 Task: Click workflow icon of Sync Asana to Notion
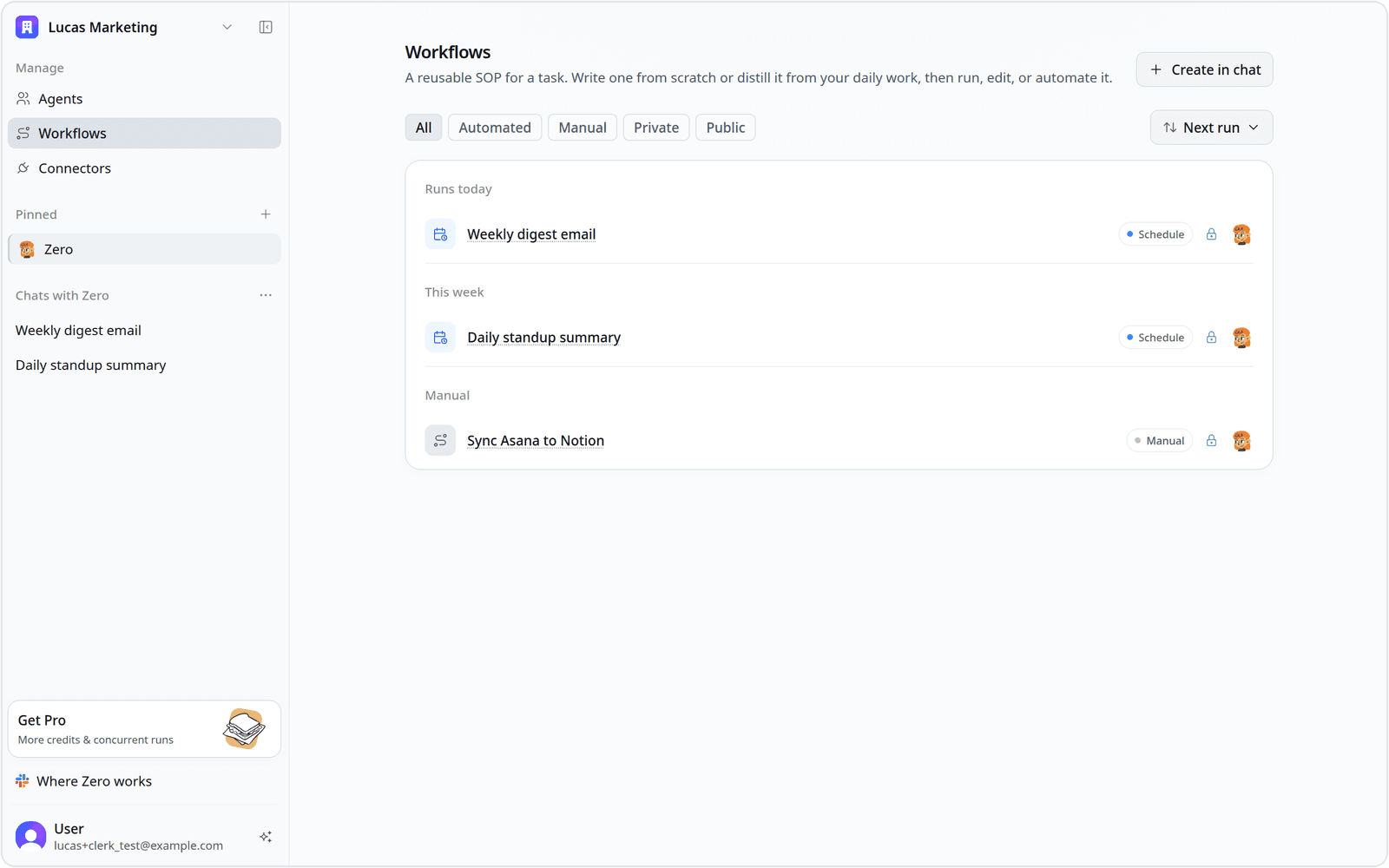pos(440,441)
